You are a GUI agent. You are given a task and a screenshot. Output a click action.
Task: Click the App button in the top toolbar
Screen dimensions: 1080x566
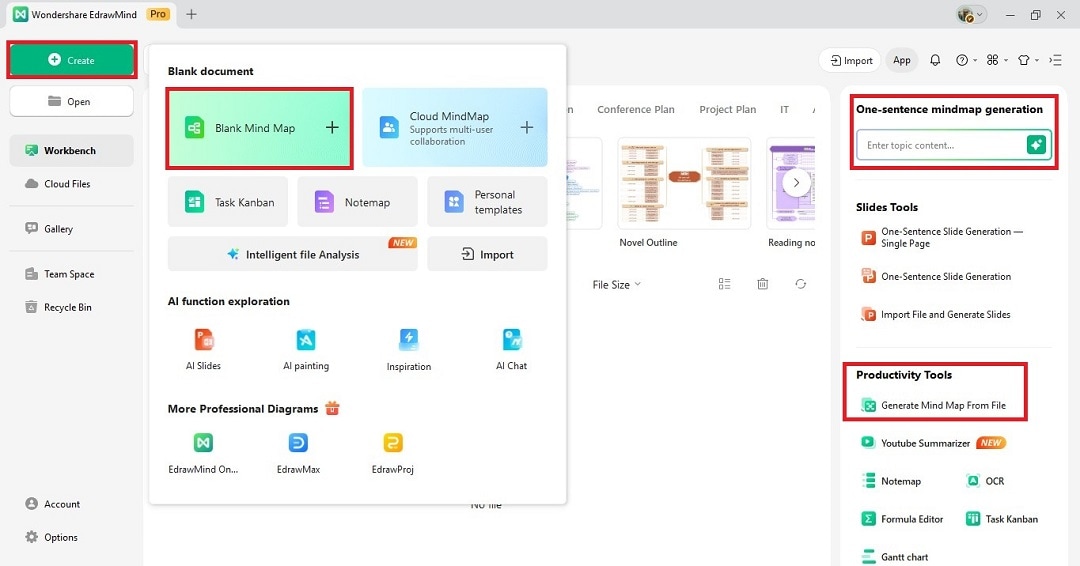tap(902, 61)
